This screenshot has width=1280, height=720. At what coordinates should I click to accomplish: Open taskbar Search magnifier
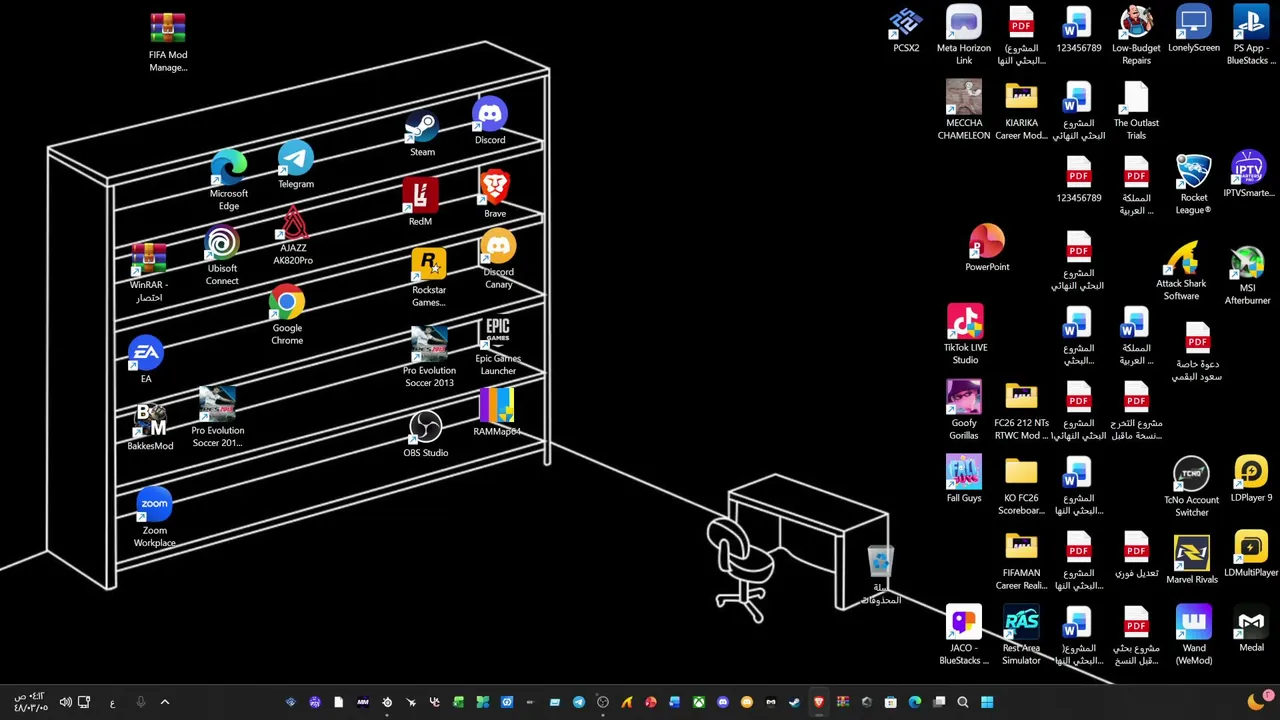click(x=963, y=702)
